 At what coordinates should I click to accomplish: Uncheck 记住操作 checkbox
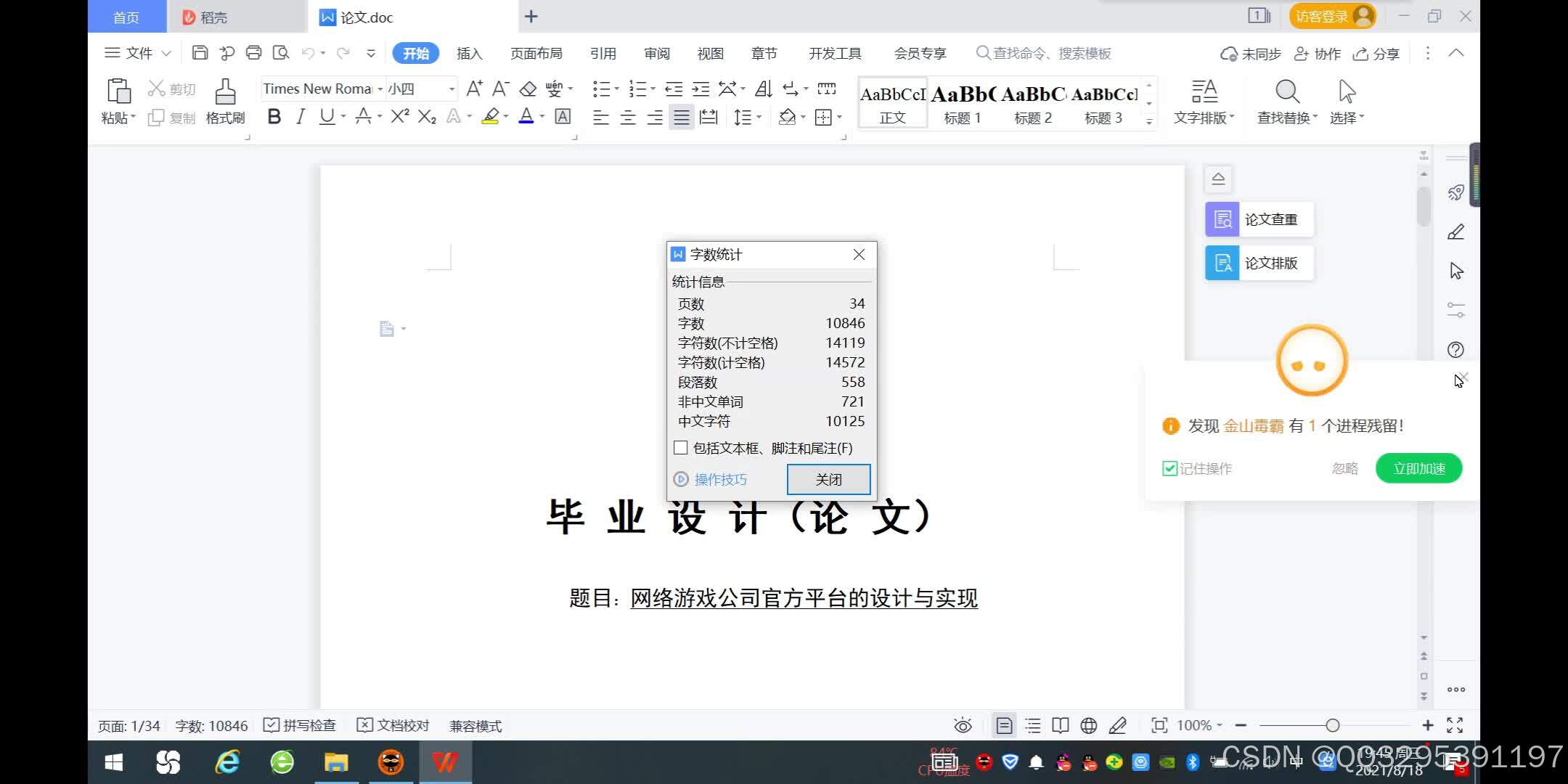point(1169,468)
